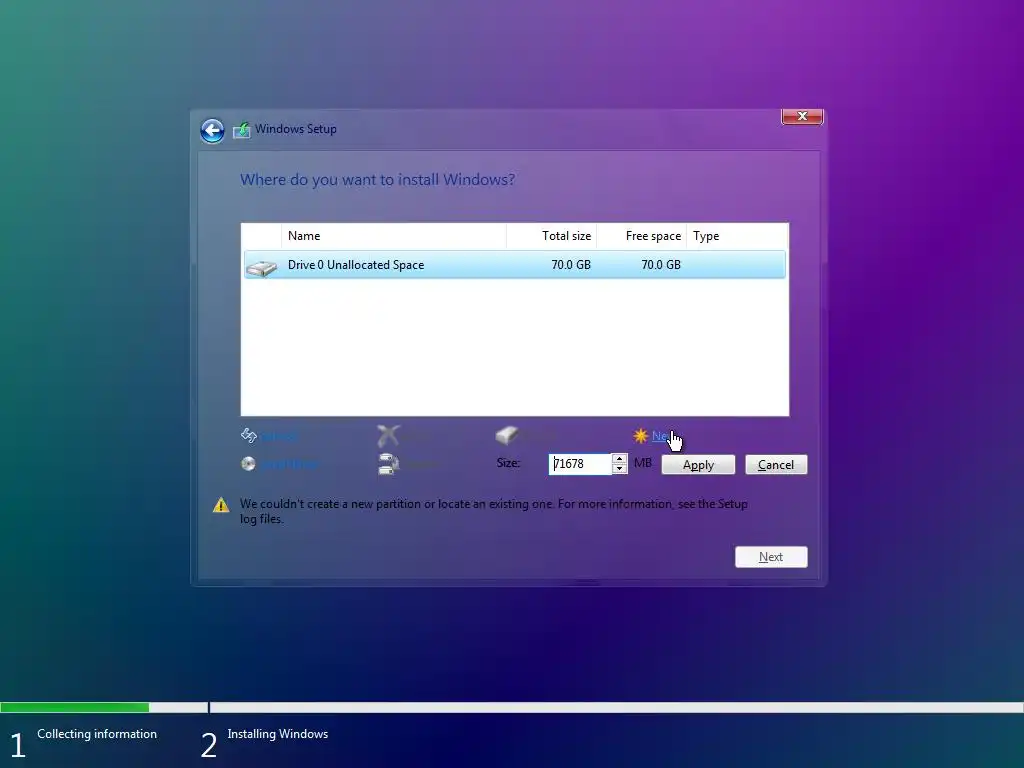Click the Installing Windows step label
This screenshot has height=768, width=1024.
tap(278, 734)
